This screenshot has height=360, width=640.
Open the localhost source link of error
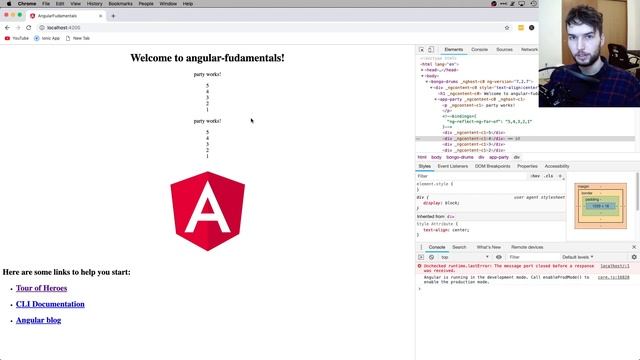[615, 266]
